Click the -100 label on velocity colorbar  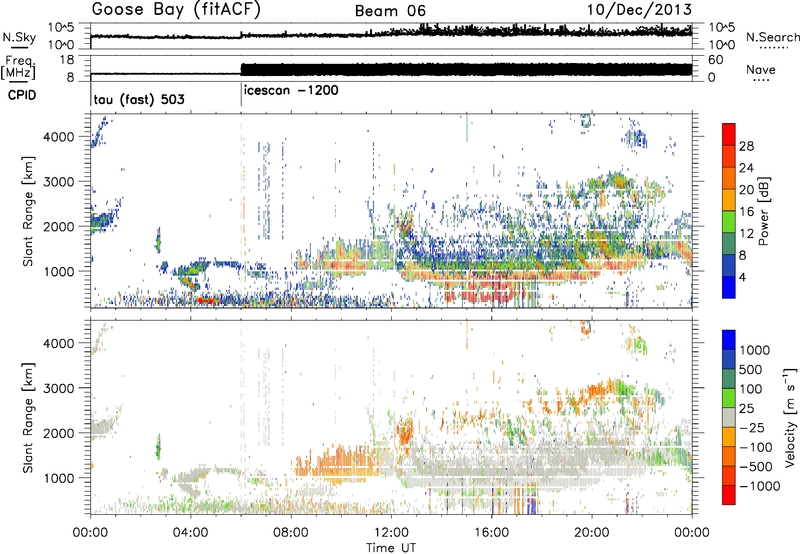coord(756,447)
